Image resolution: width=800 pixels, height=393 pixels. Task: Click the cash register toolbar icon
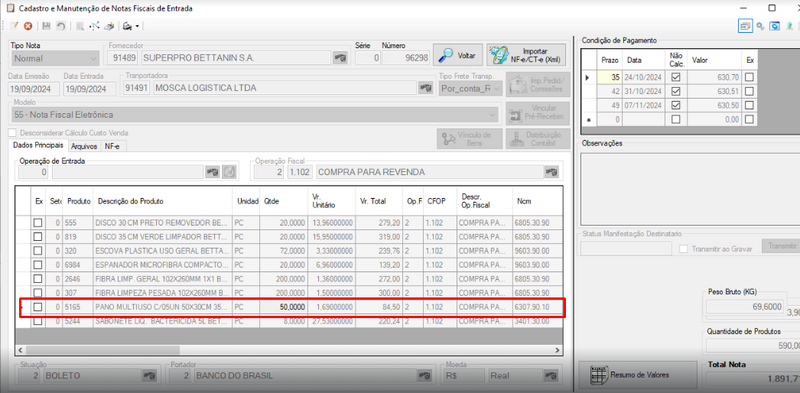(109, 26)
